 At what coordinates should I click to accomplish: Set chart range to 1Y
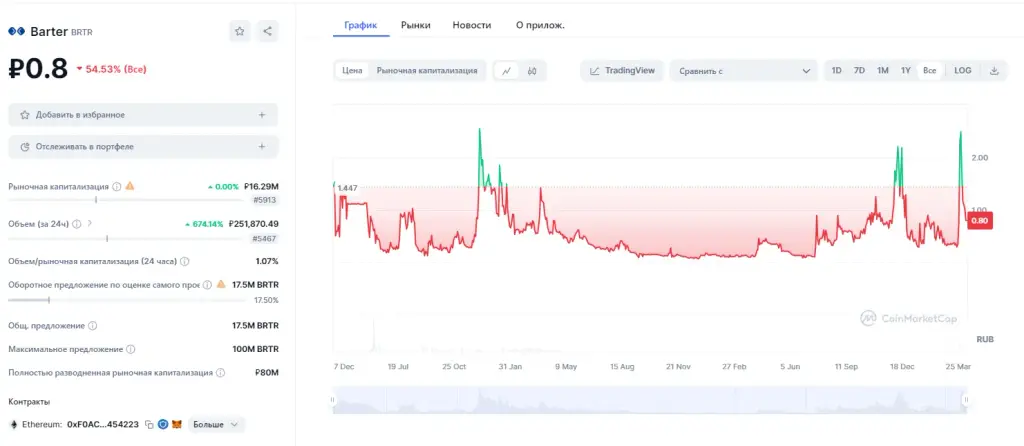(x=906, y=71)
